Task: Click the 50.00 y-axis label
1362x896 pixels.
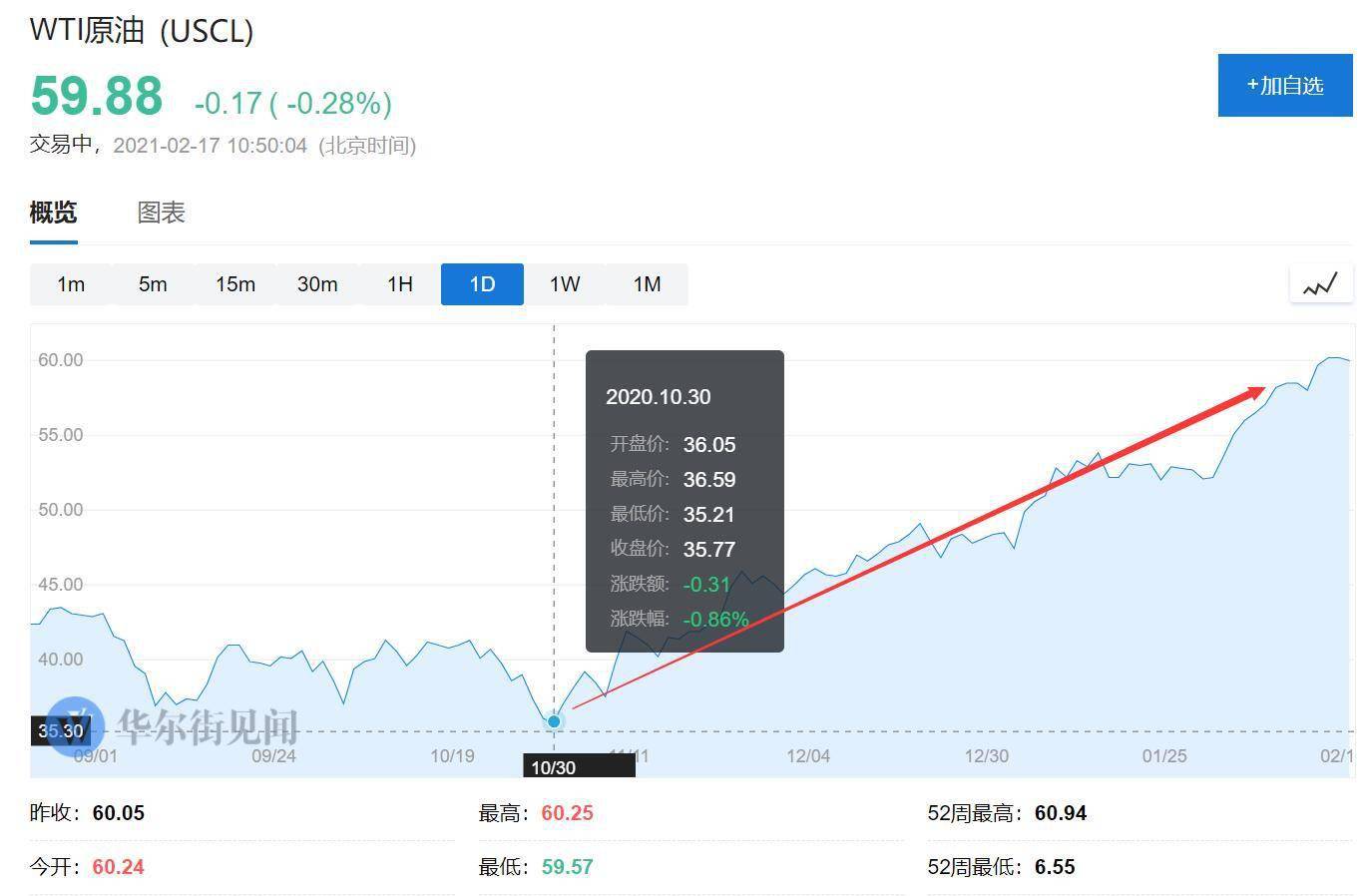Action: pyautogui.click(x=61, y=510)
